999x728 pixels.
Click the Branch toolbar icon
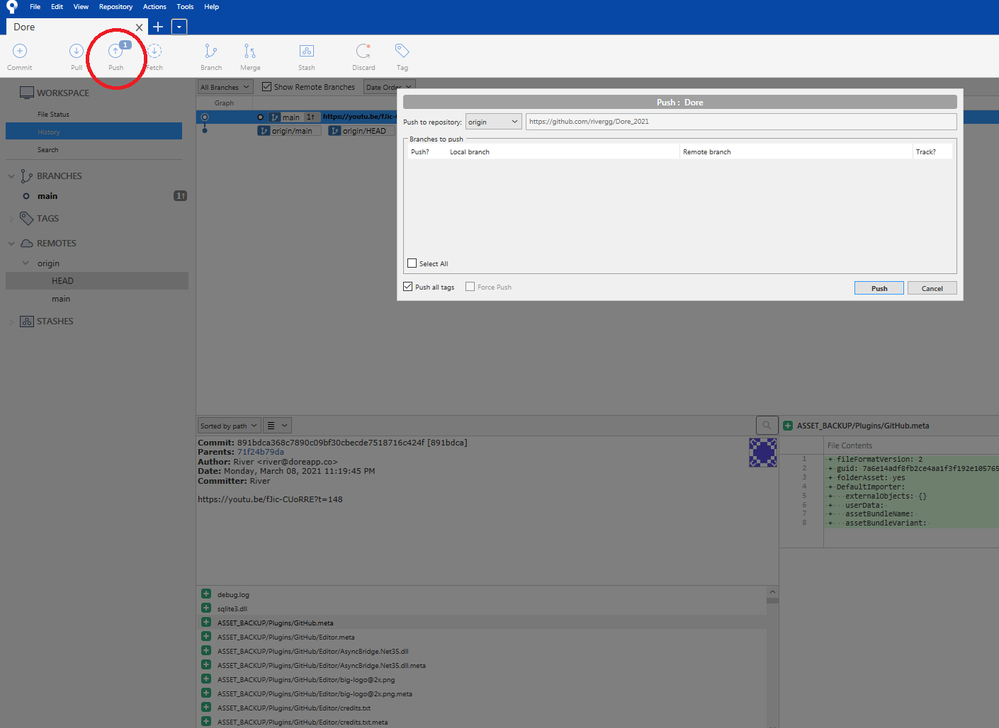click(x=210, y=51)
